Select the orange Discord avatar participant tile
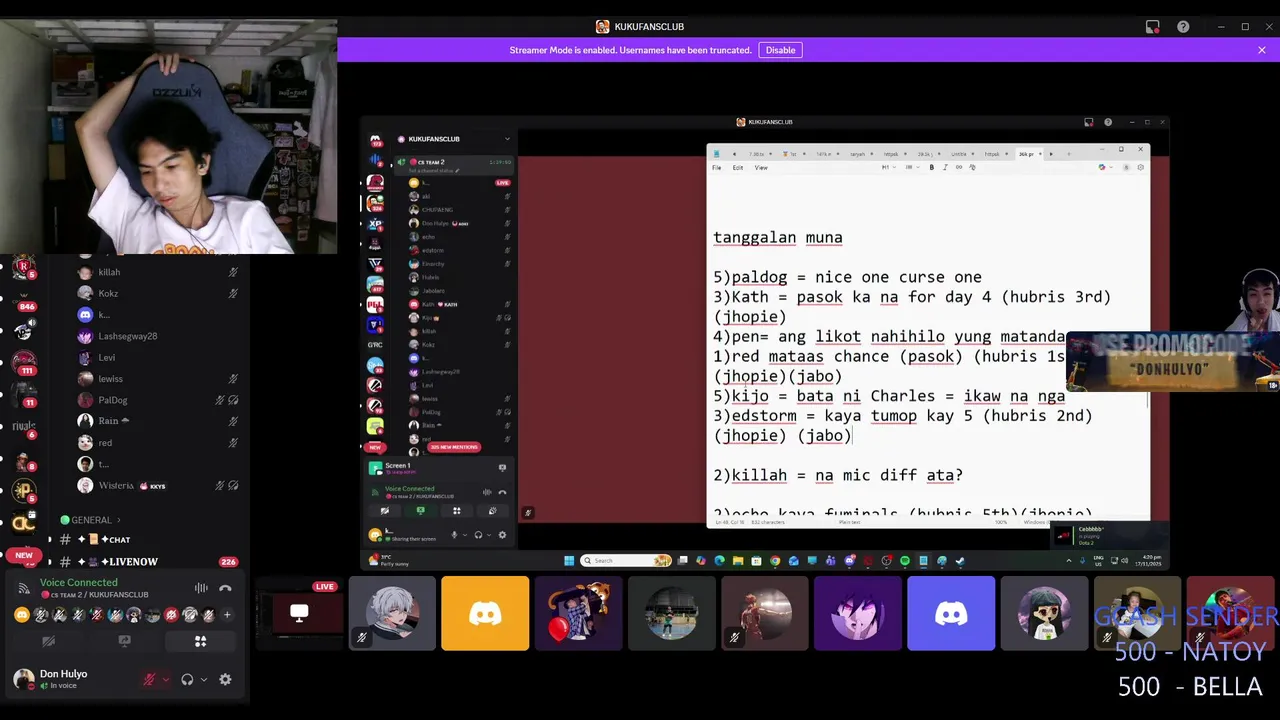Screen dimensions: 1280x720 coord(485,613)
